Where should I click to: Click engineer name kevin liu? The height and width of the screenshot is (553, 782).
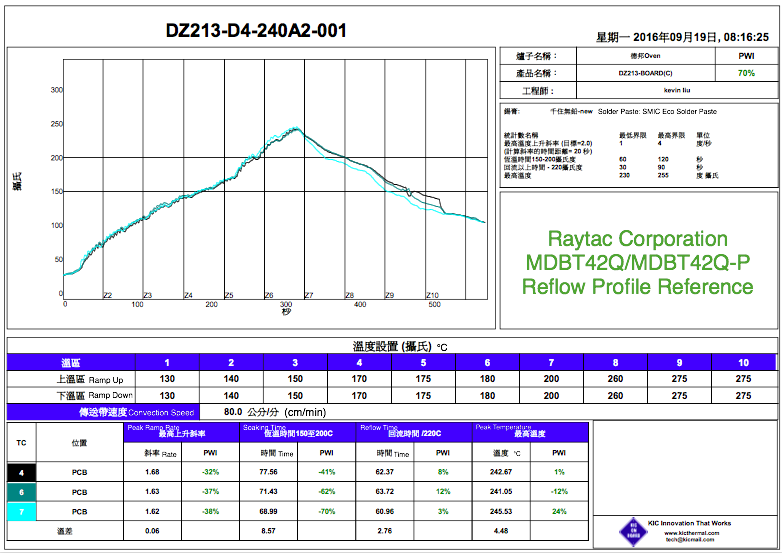[677, 90]
